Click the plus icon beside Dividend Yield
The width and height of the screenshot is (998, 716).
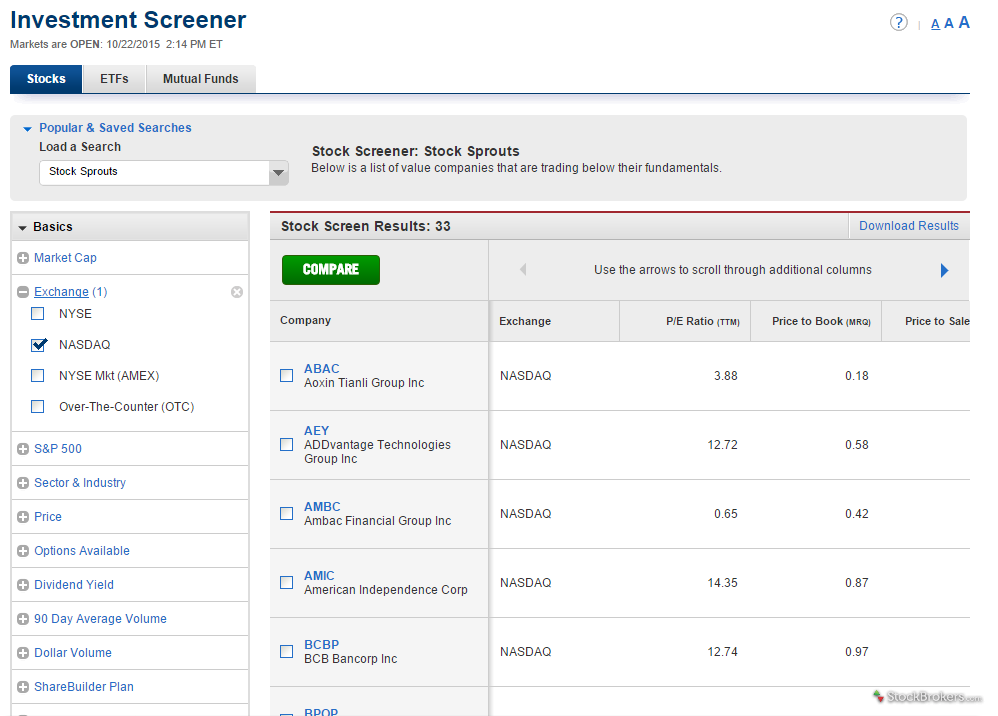coord(22,584)
